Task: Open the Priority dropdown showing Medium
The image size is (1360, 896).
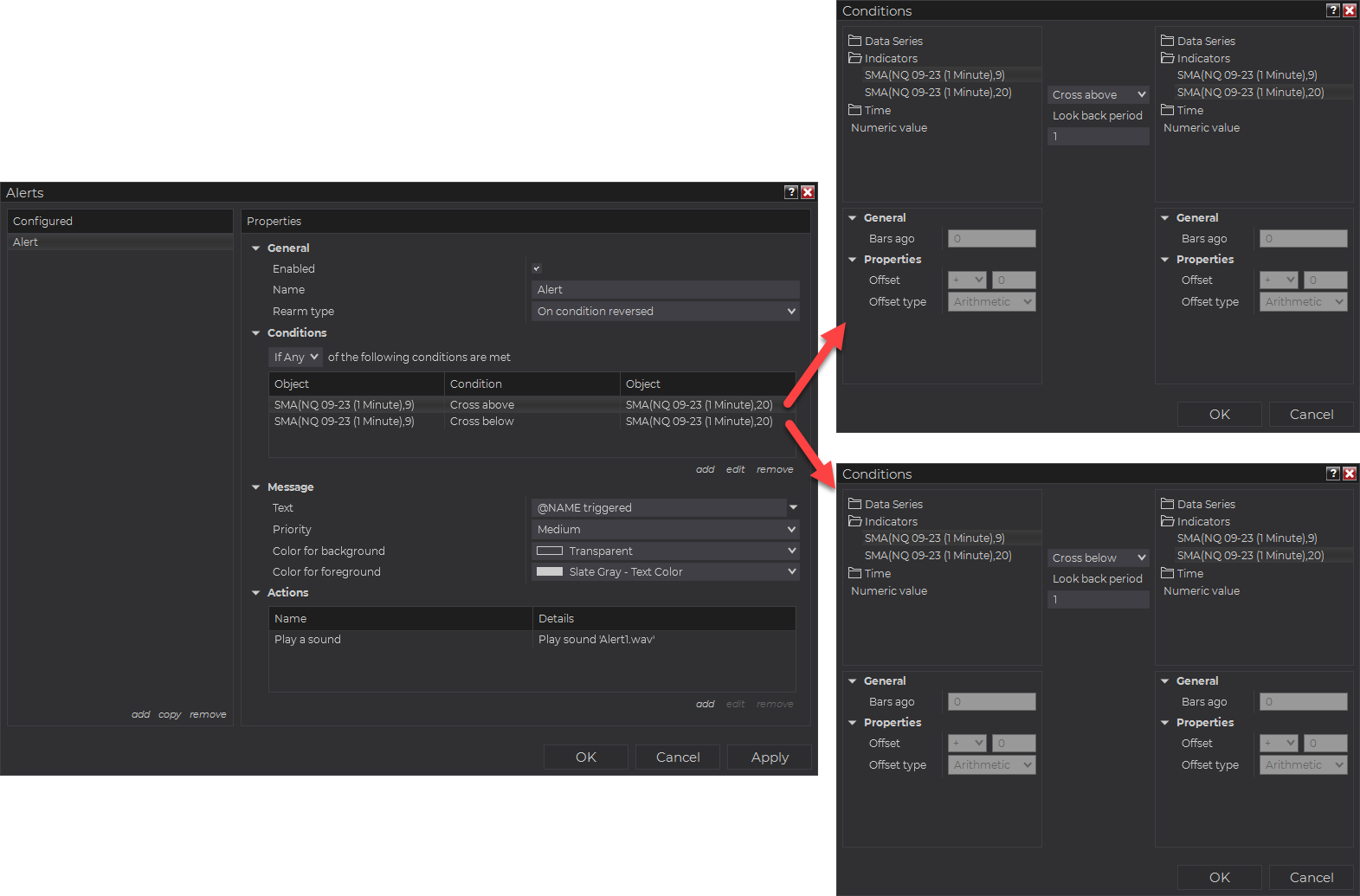Action: click(665, 529)
